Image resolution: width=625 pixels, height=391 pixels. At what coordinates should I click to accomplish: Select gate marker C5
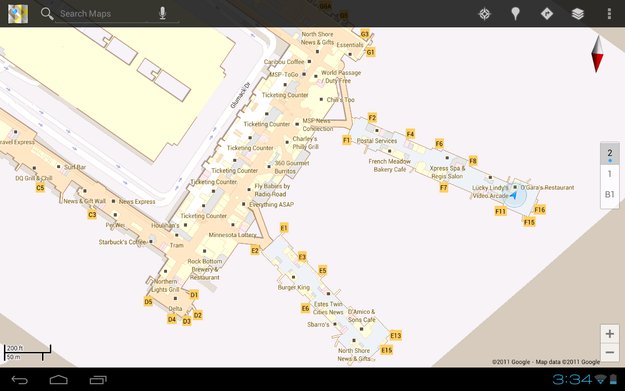[40, 188]
